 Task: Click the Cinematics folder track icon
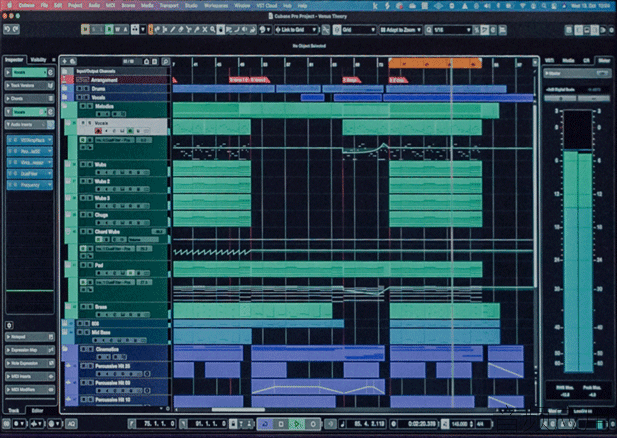coord(65,349)
